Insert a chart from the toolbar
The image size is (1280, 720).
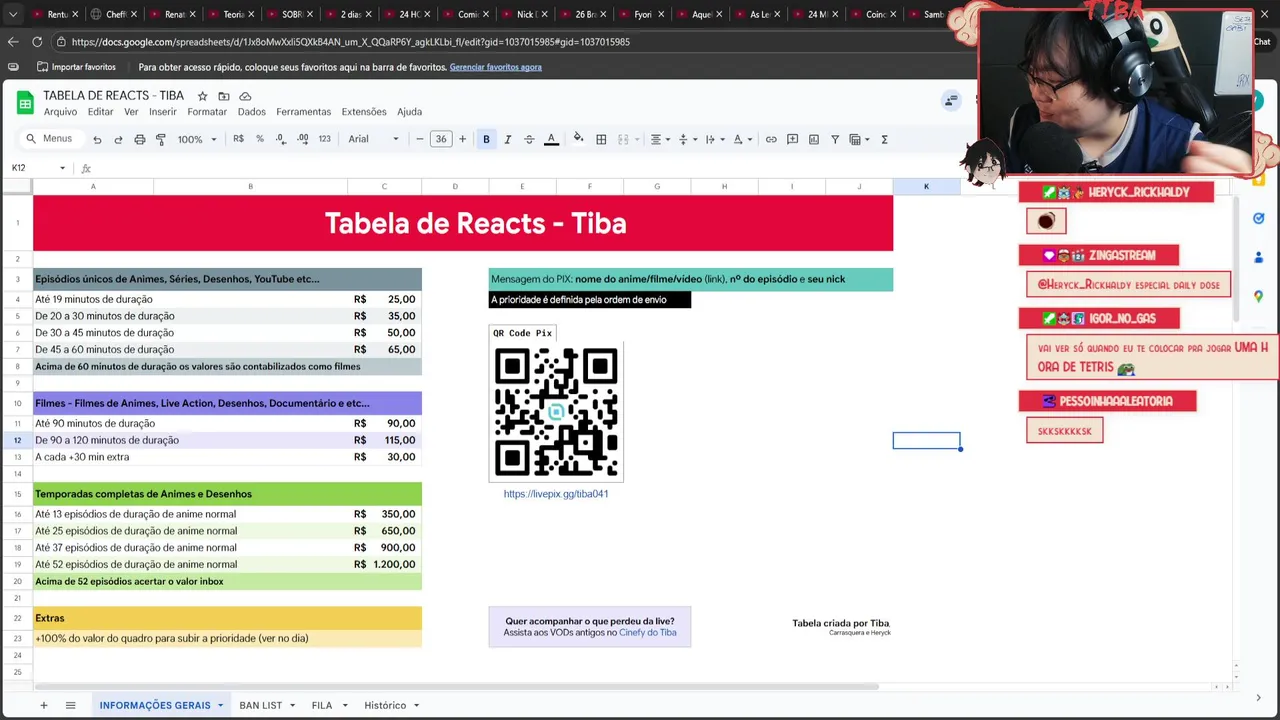tap(813, 139)
